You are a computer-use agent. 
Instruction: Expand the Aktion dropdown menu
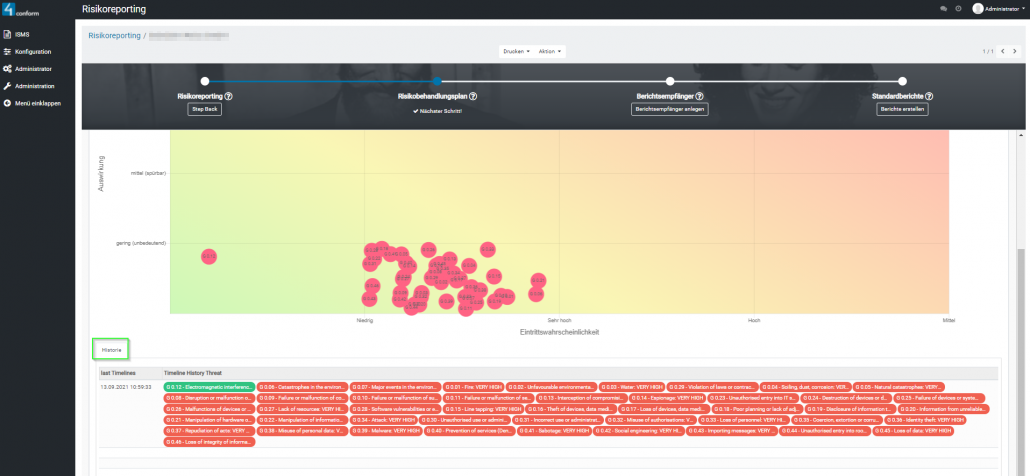[551, 51]
